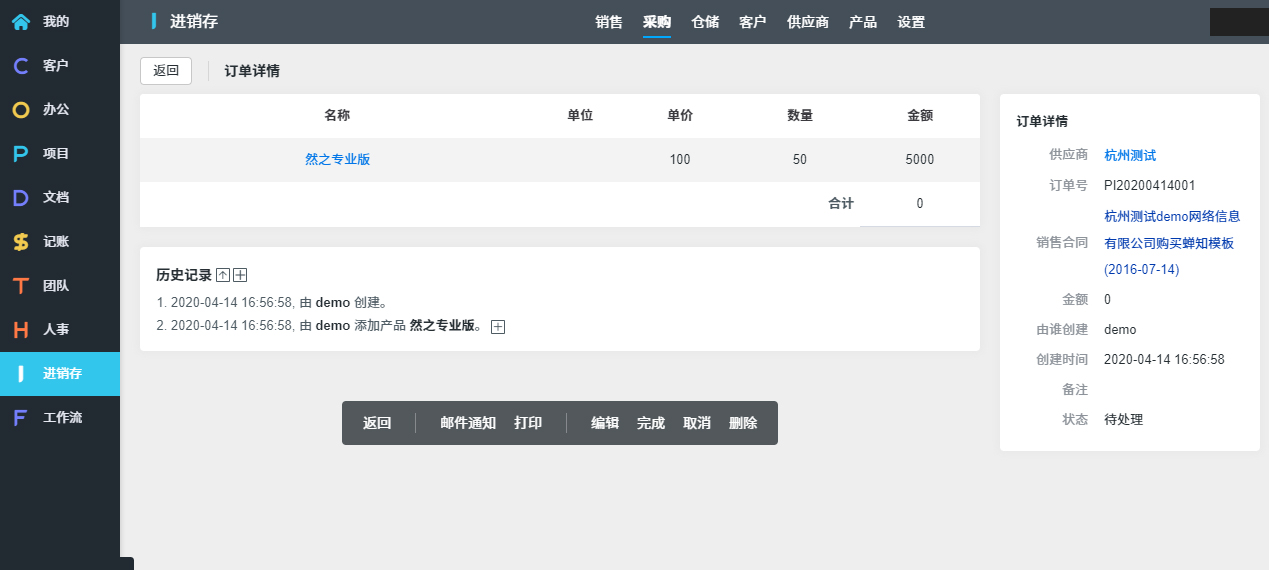Expand all history records with plus icon
This screenshot has height=570, width=1269.
pyautogui.click(x=240, y=275)
